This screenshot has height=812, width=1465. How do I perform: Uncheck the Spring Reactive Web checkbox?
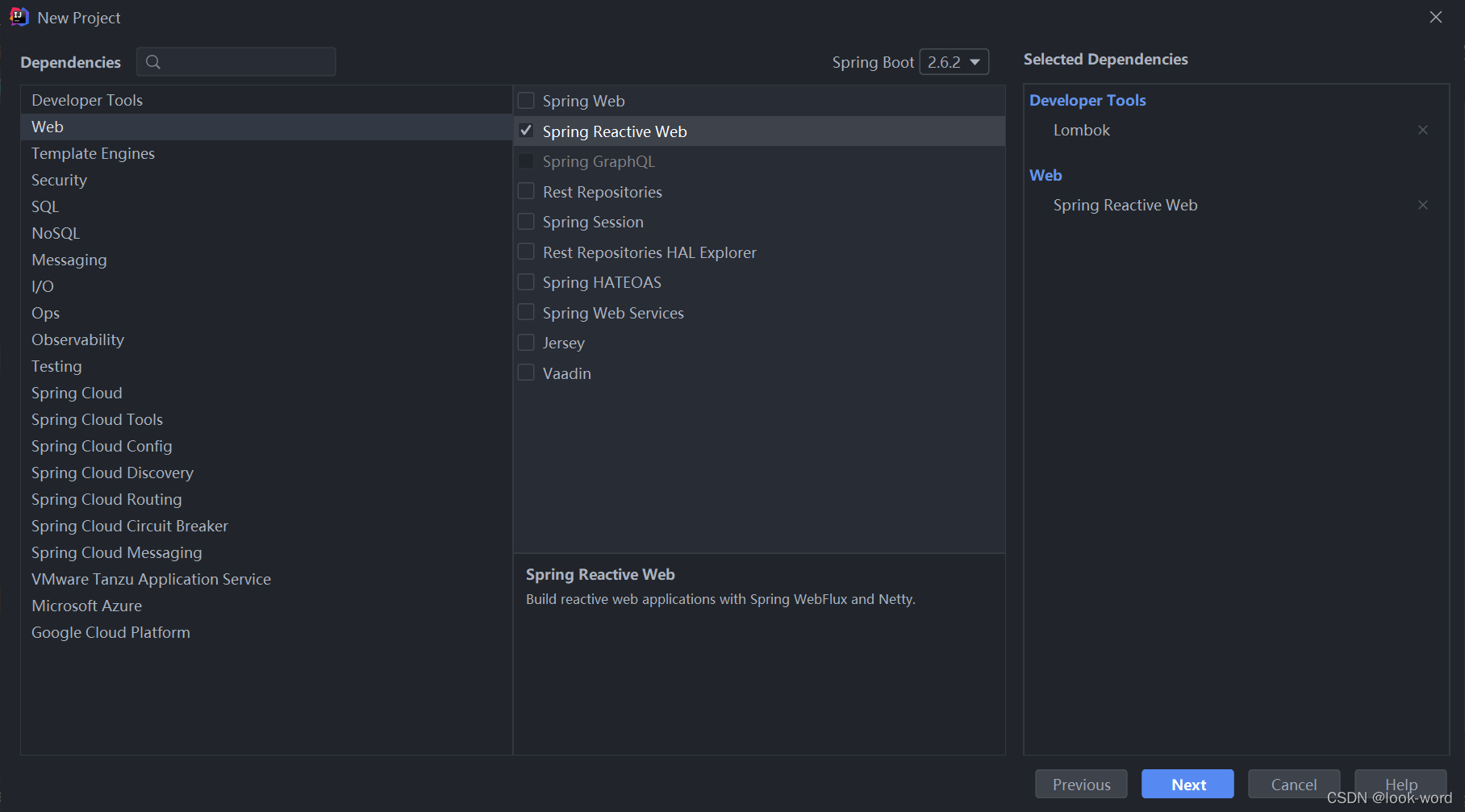coord(526,131)
